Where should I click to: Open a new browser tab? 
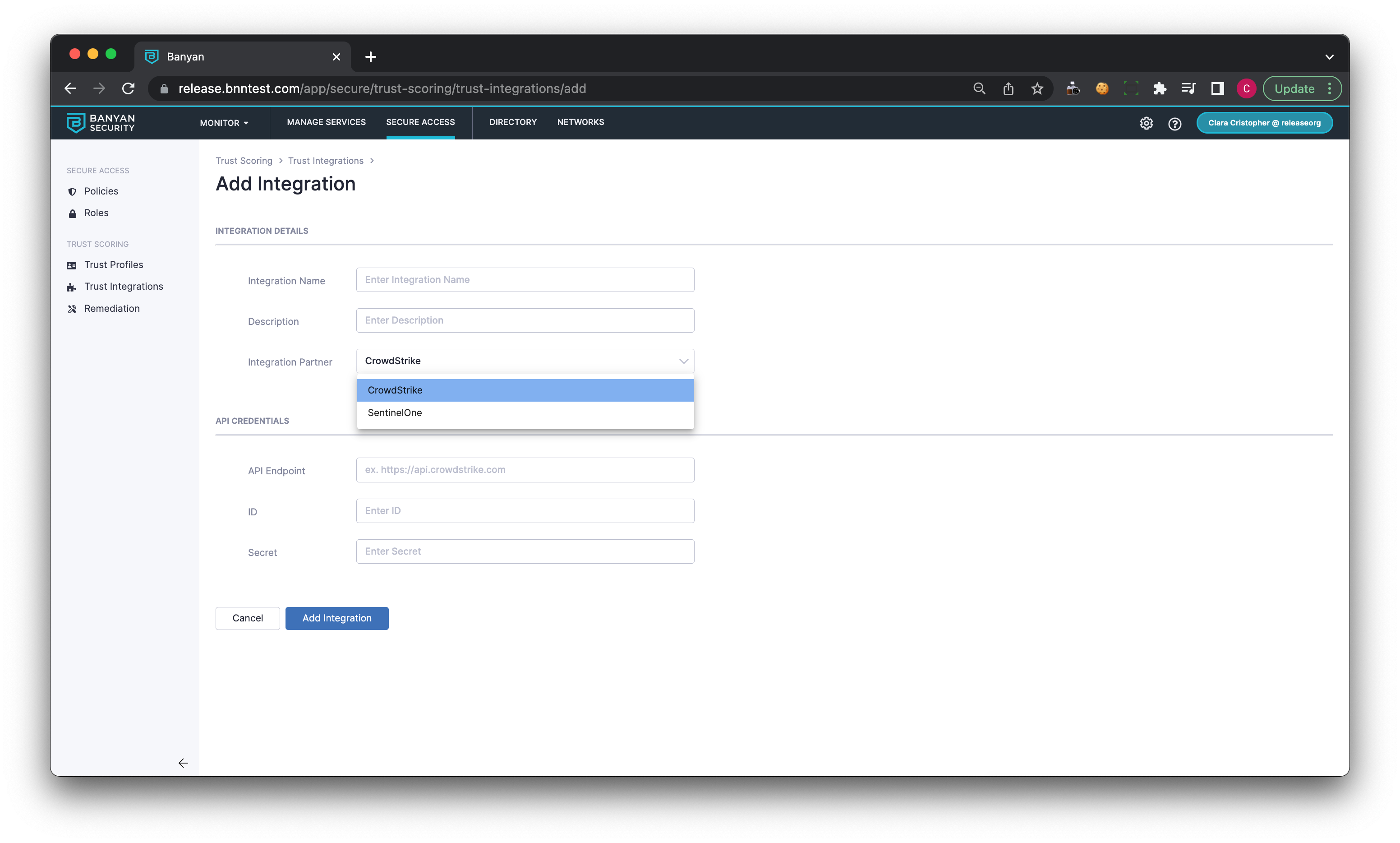[370, 57]
